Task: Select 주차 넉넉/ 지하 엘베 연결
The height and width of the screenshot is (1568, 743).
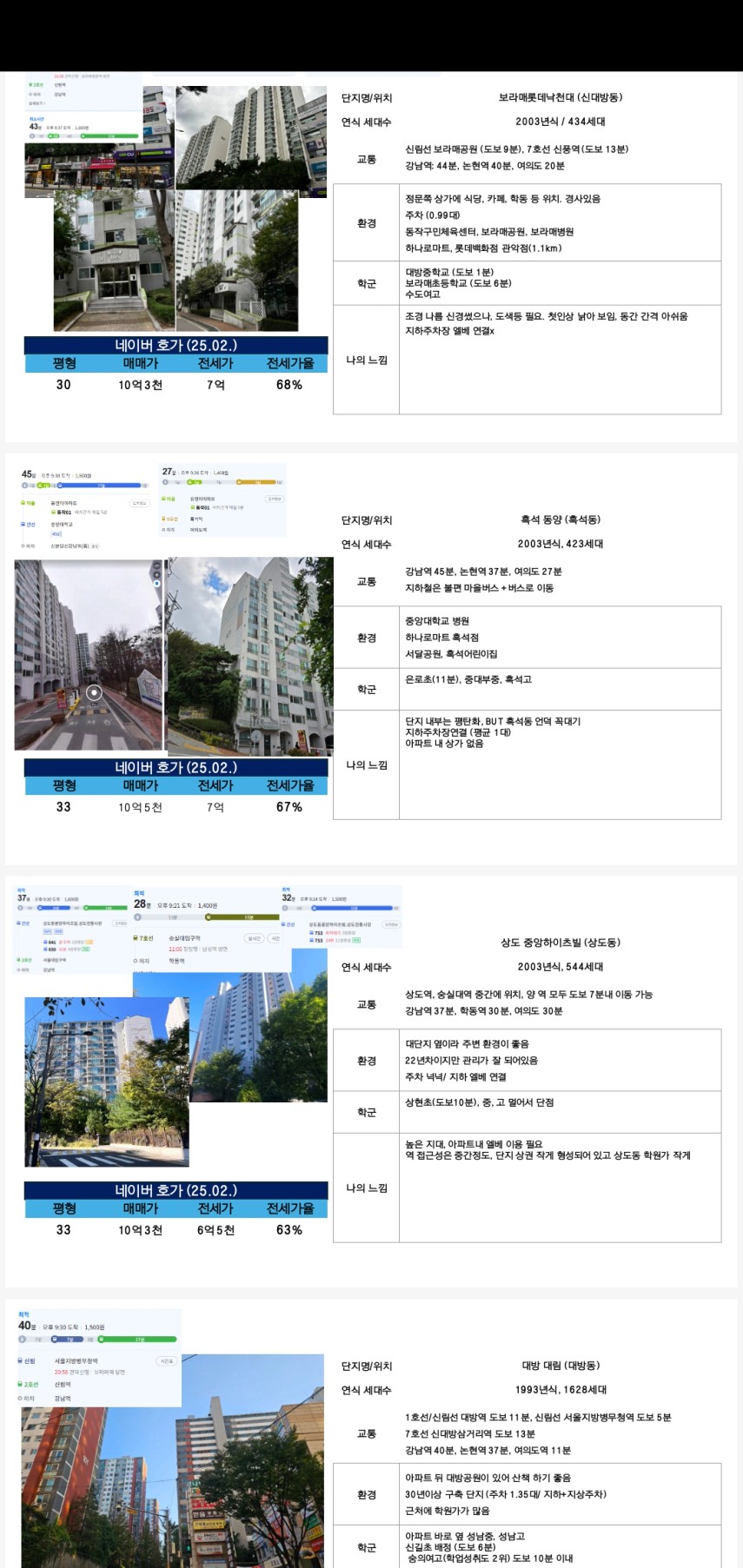Action: (455, 1077)
